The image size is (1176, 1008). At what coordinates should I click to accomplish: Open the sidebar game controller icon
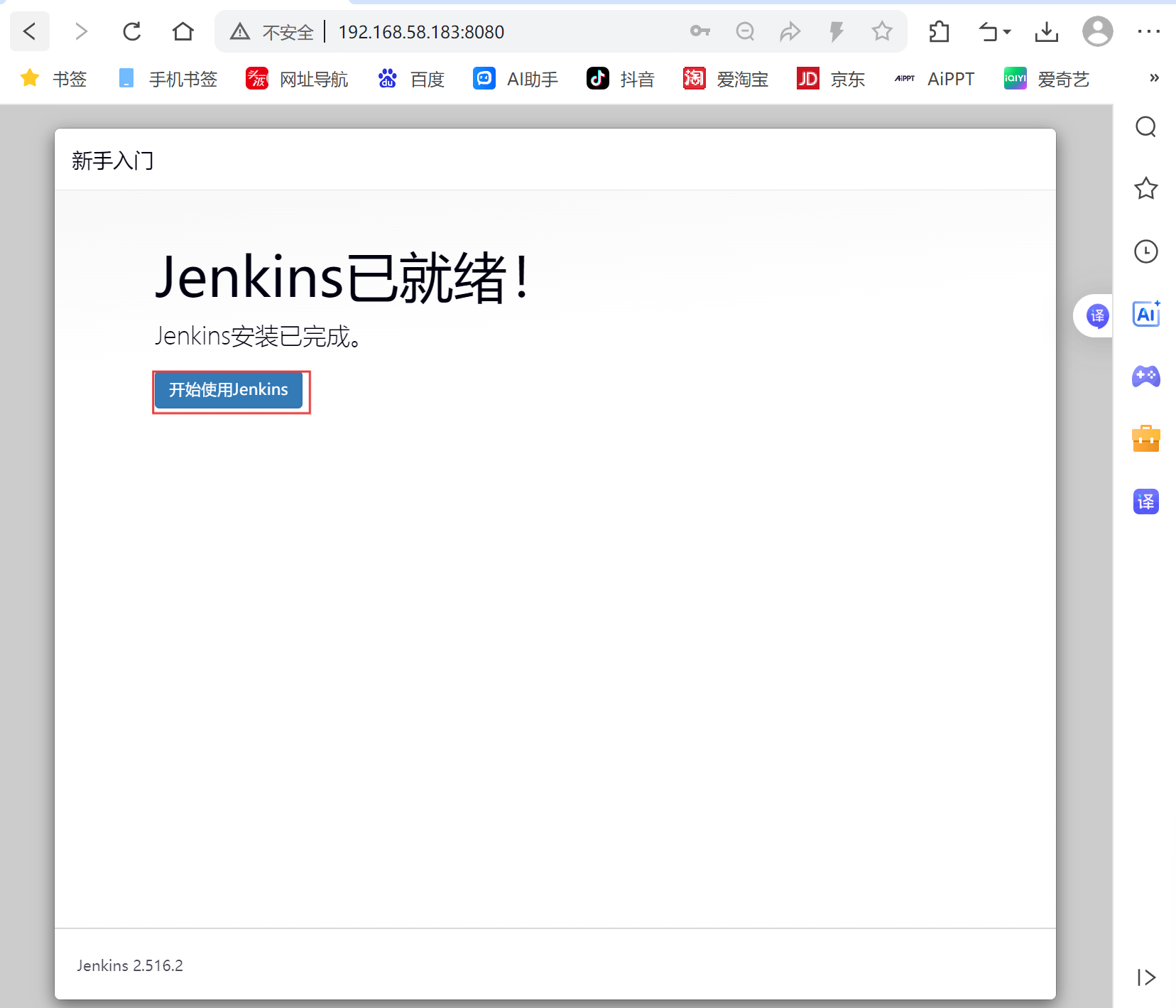click(1146, 376)
